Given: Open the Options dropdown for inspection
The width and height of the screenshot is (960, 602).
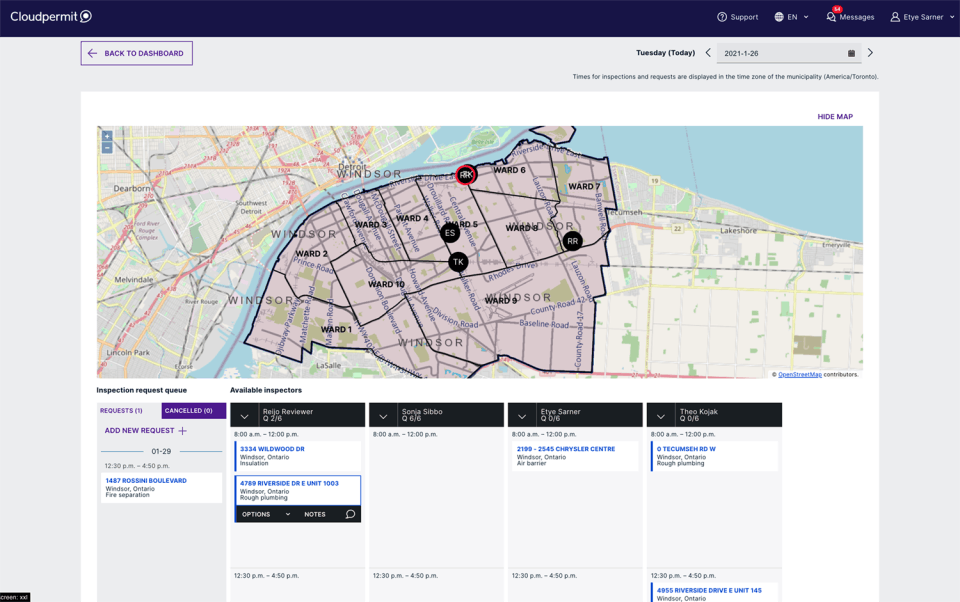Looking at the screenshot, I should pos(266,514).
